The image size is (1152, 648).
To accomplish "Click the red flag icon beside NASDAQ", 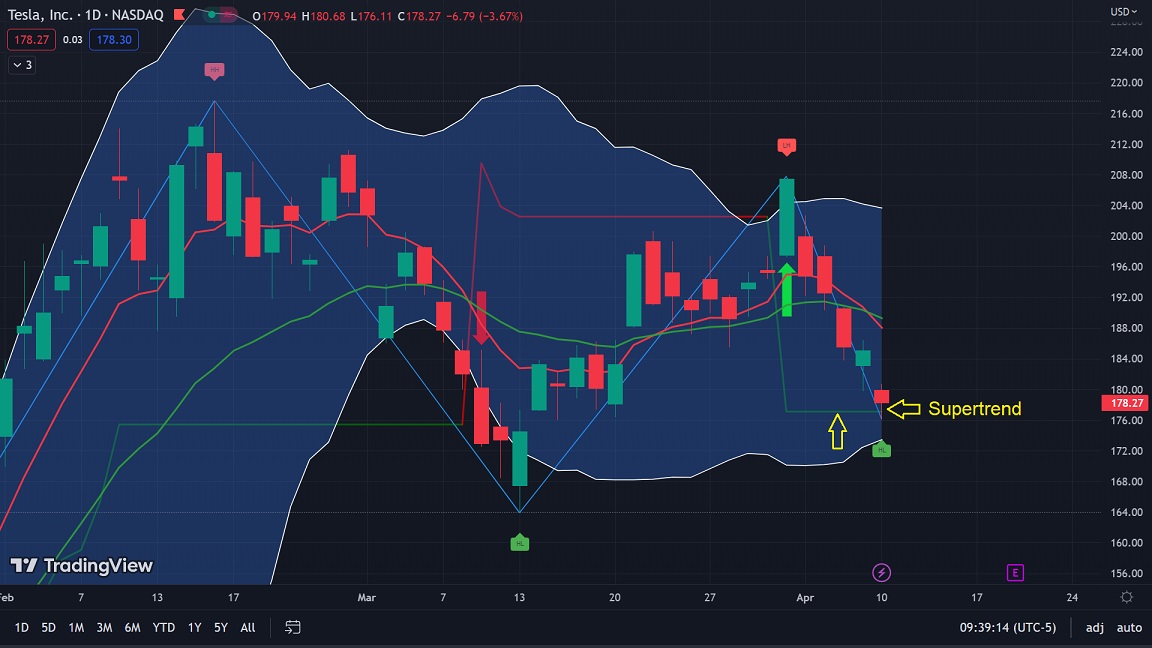I will point(179,15).
